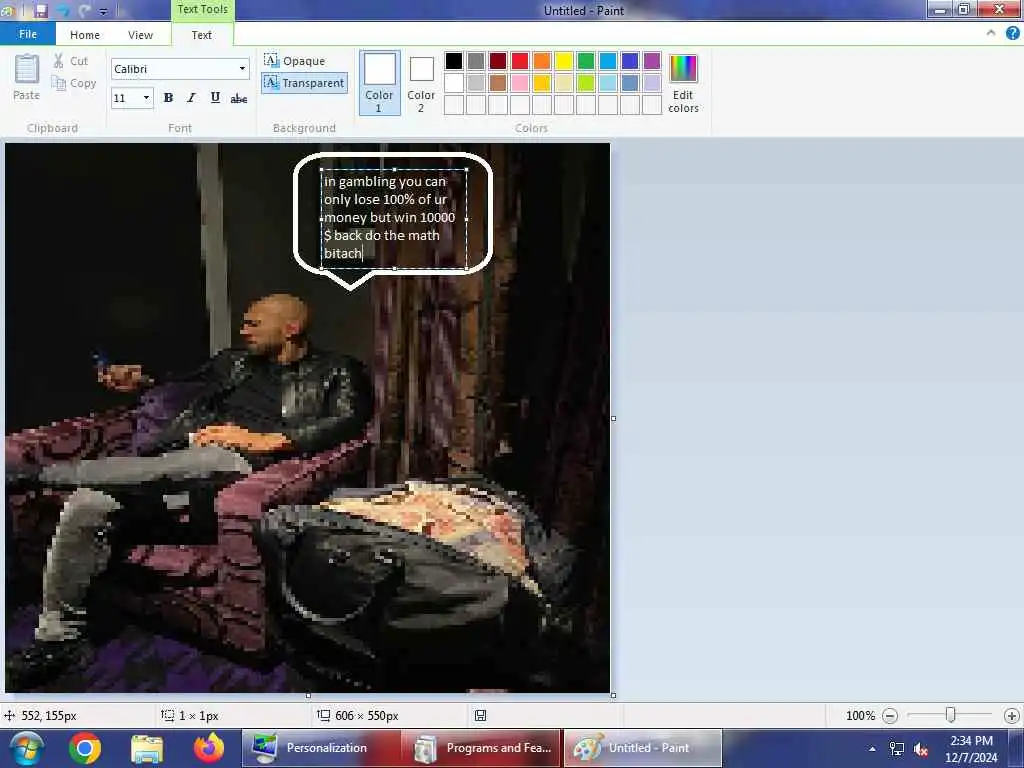This screenshot has width=1024, height=768.
Task: Switch to Personalization window in taskbar
Action: [320, 748]
